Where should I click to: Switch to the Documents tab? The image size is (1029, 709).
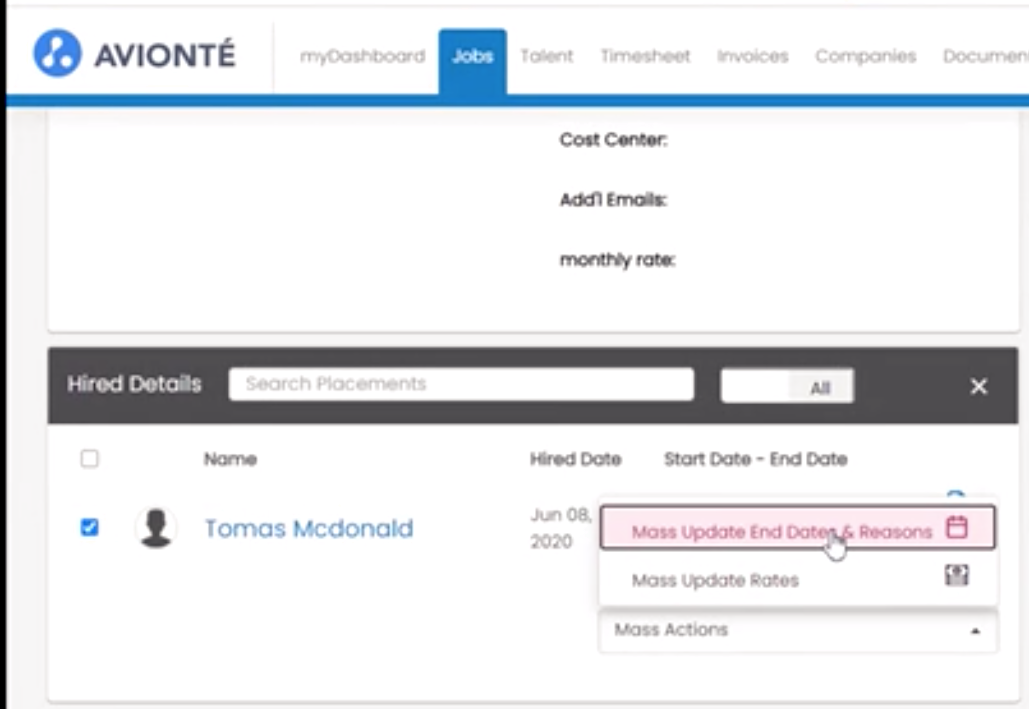point(984,56)
